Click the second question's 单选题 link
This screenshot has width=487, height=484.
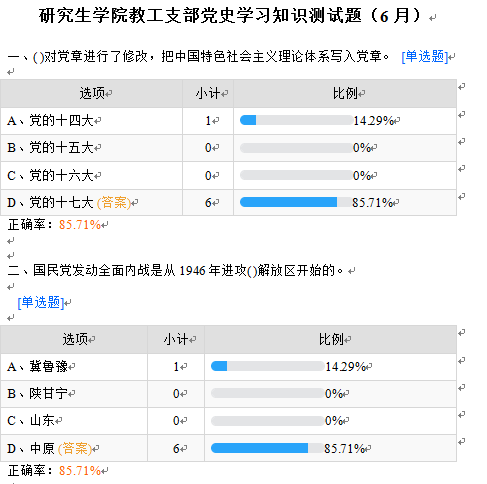[x=40, y=302]
